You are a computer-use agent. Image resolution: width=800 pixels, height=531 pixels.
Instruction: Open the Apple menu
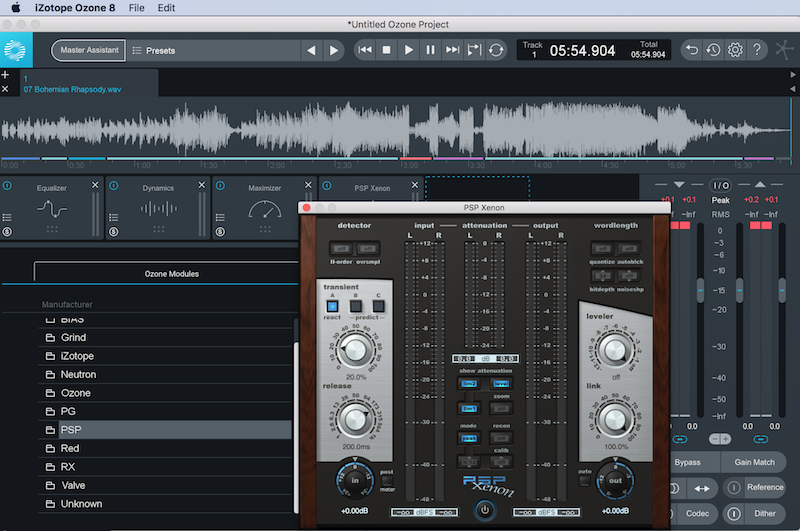15,8
